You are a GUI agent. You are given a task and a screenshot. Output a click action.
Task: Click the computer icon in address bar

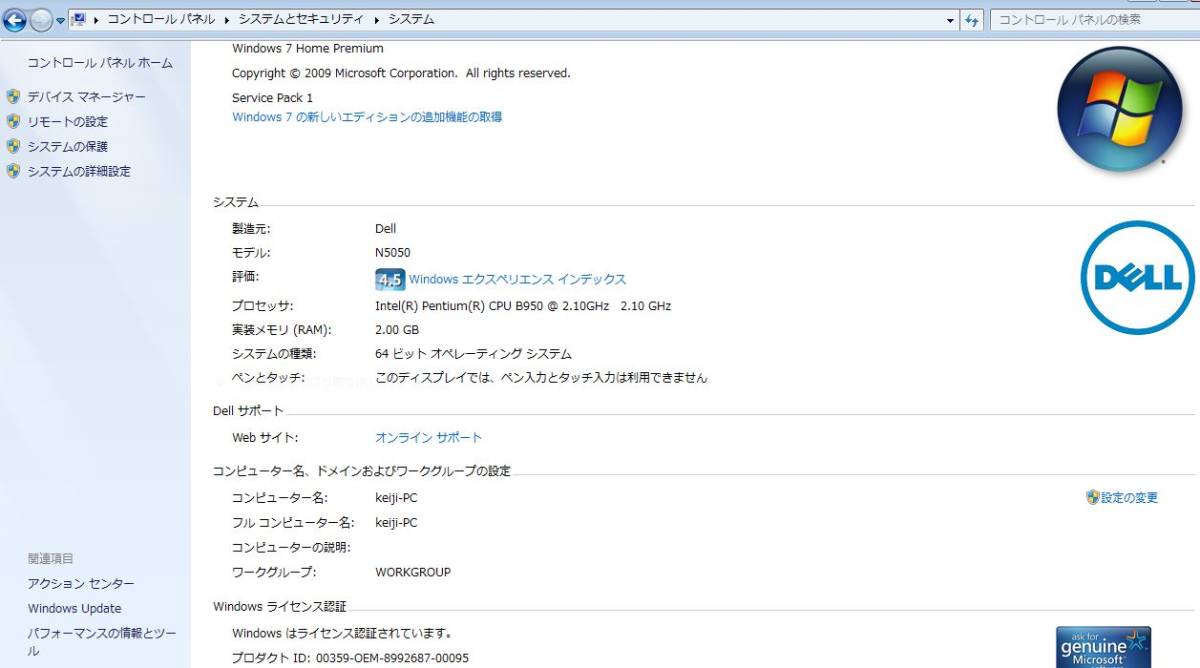(x=79, y=19)
